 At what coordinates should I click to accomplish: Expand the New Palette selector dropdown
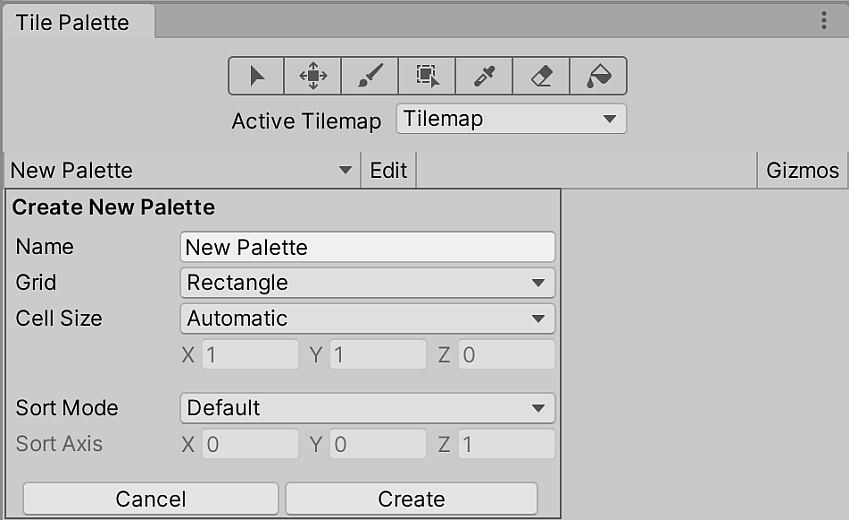point(182,170)
